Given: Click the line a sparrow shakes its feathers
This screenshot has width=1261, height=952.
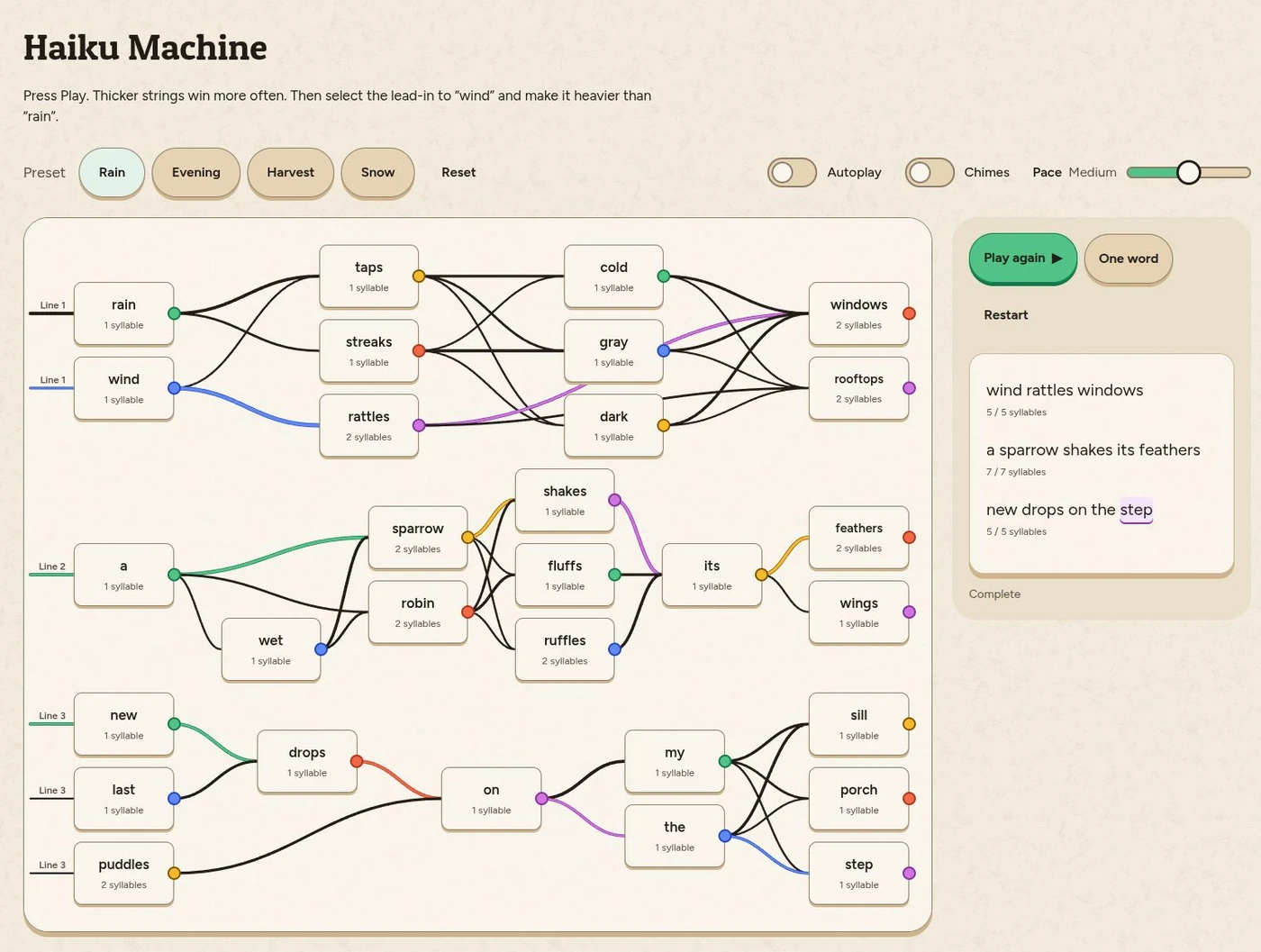Looking at the screenshot, I should click(1093, 449).
